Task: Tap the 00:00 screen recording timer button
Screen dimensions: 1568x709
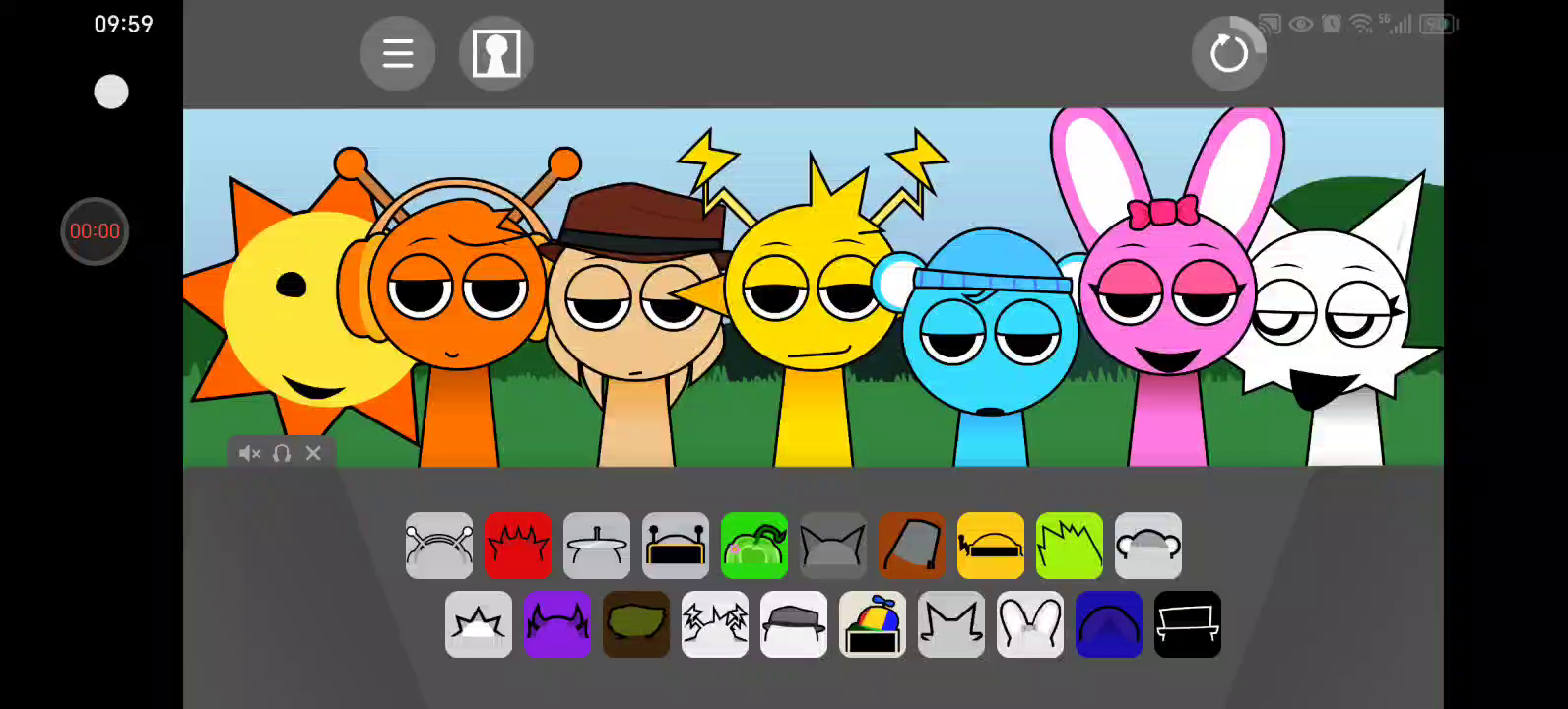Action: click(x=95, y=231)
